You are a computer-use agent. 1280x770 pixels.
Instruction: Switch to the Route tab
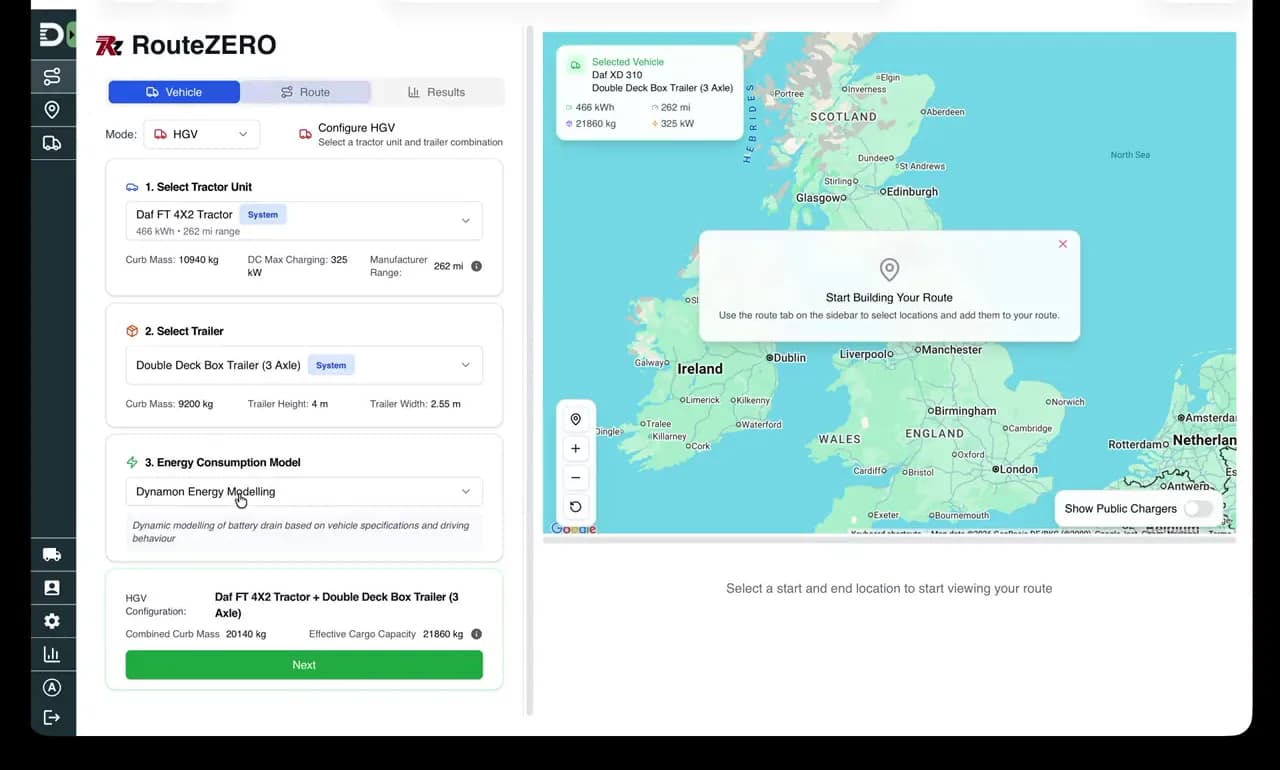[x=305, y=92]
